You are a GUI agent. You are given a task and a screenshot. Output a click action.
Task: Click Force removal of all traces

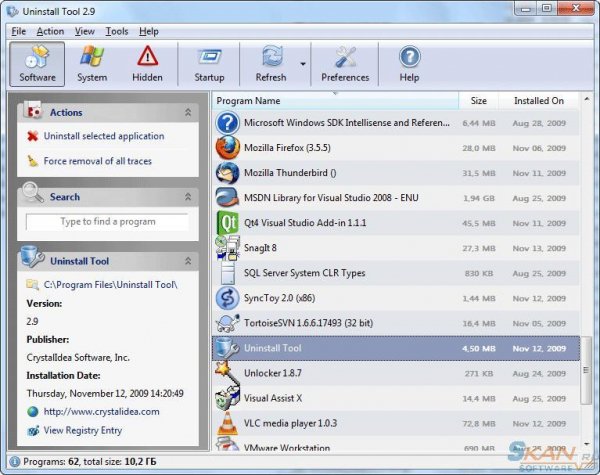point(98,161)
